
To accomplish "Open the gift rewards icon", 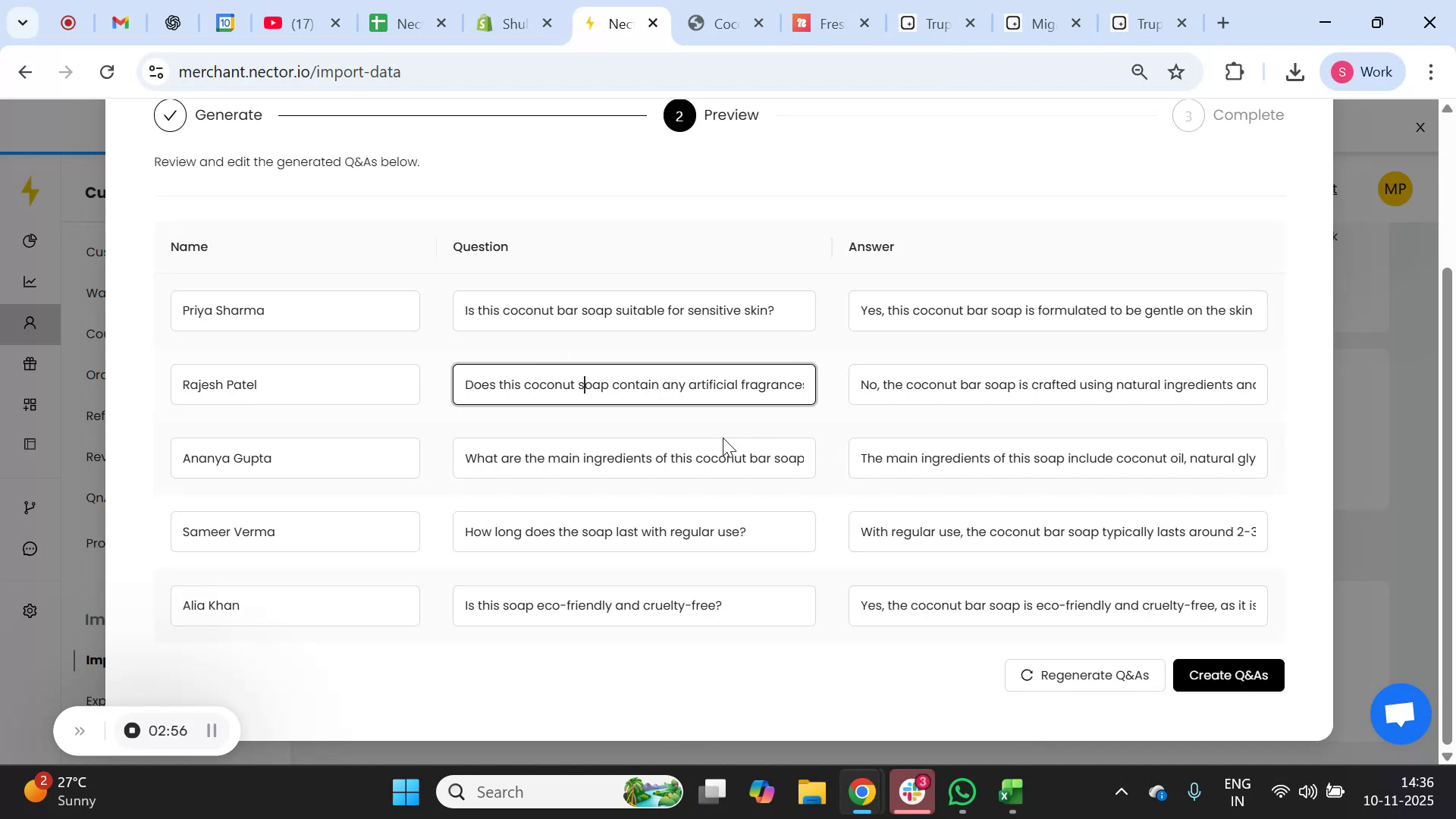I will coord(30,364).
